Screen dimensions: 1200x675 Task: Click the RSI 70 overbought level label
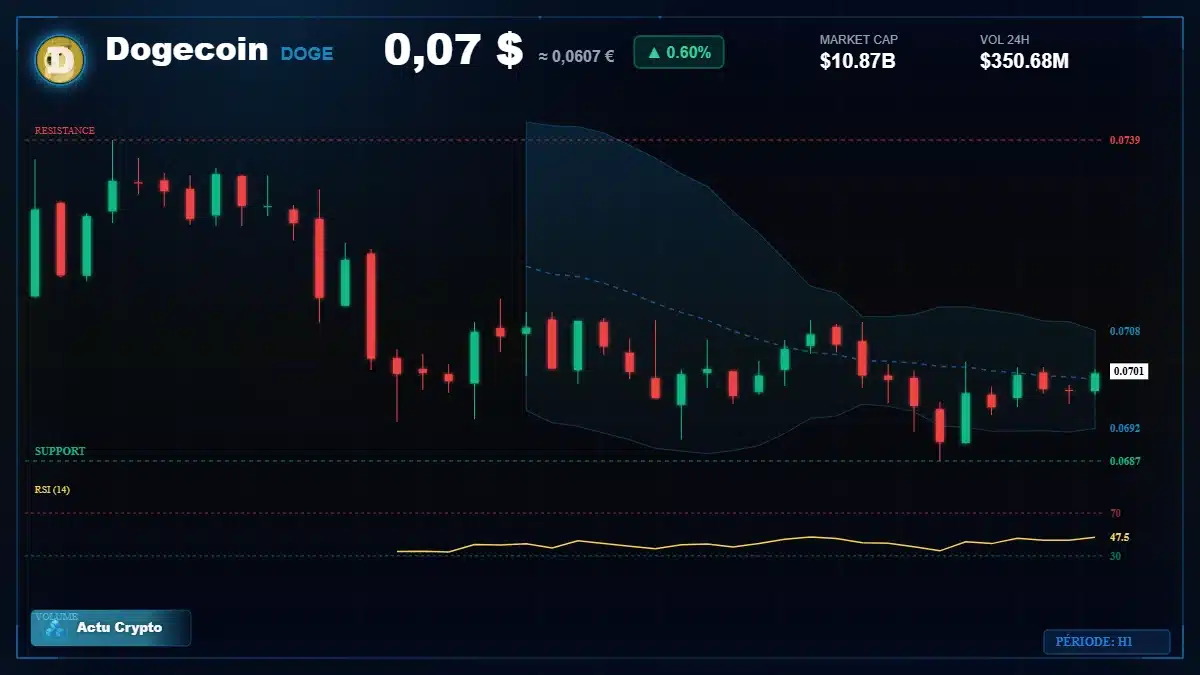pos(1115,513)
